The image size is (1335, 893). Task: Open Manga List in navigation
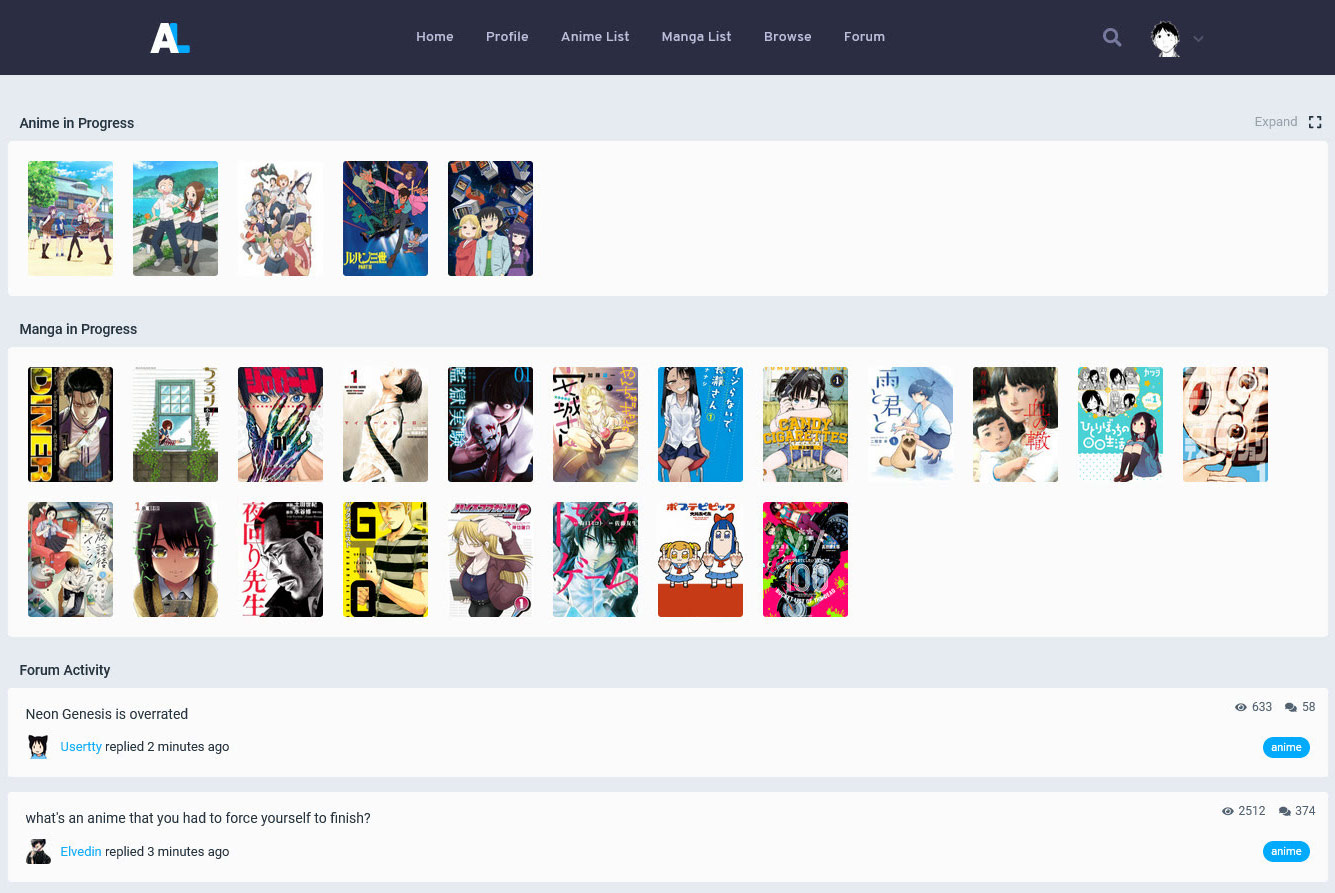[697, 37]
